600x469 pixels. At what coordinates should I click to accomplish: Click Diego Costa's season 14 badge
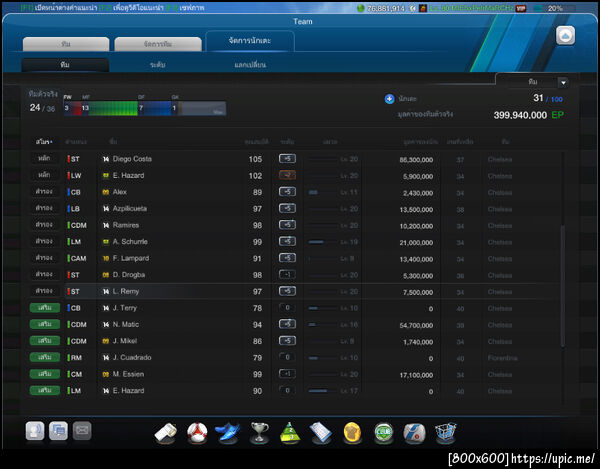pos(106,159)
